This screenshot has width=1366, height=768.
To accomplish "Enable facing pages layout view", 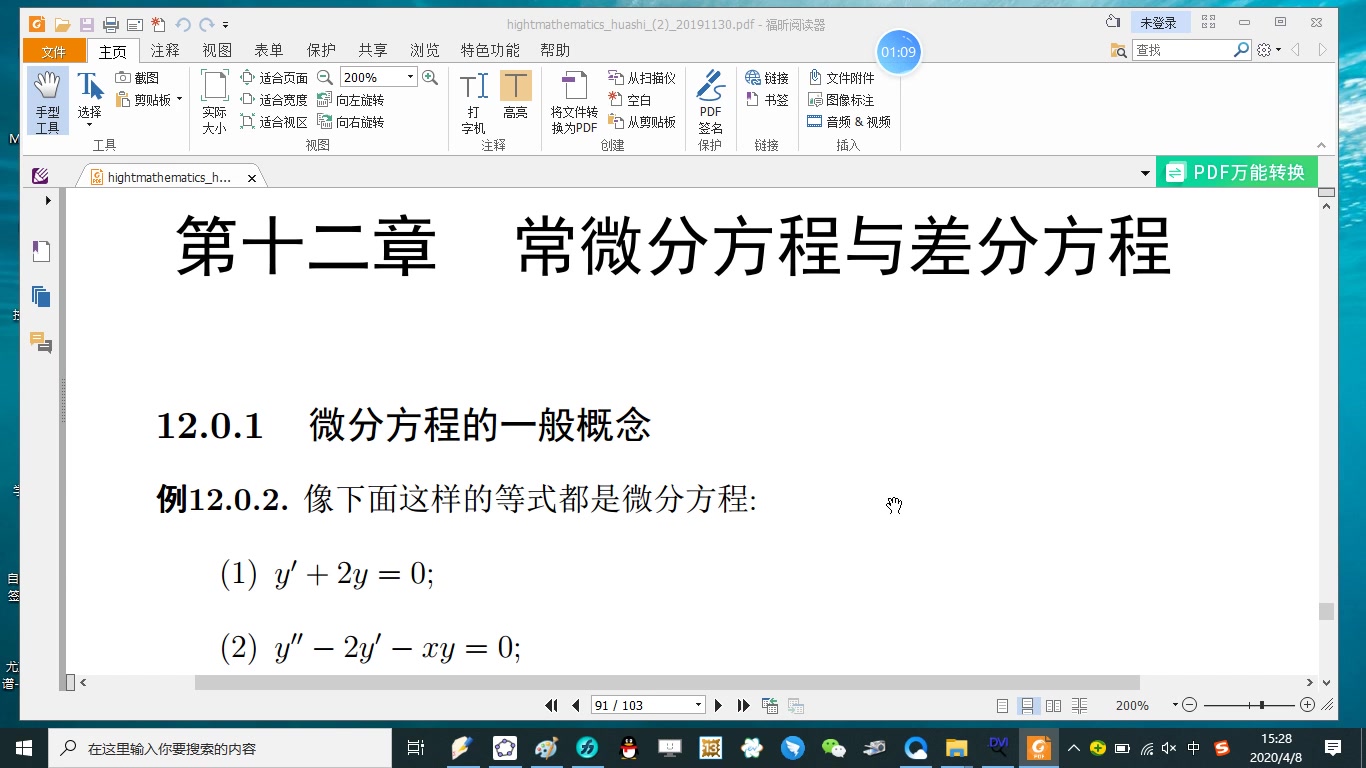I will (x=1054, y=705).
